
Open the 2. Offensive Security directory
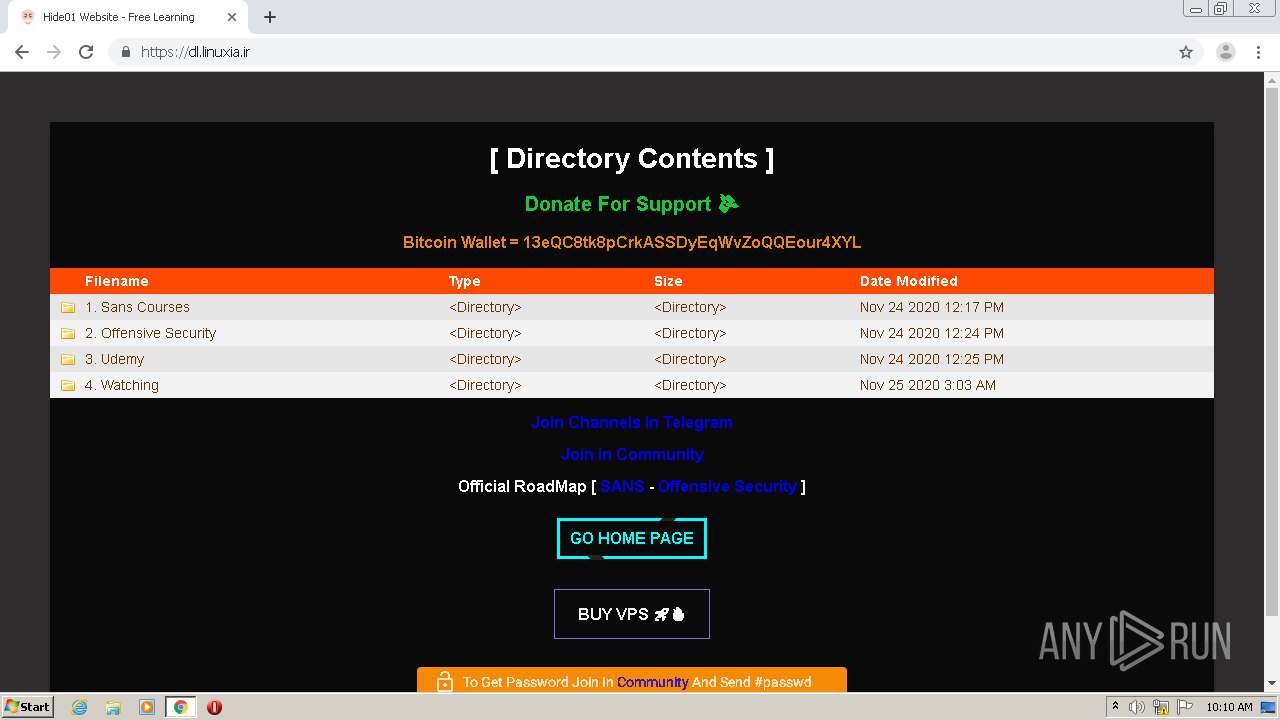150,333
